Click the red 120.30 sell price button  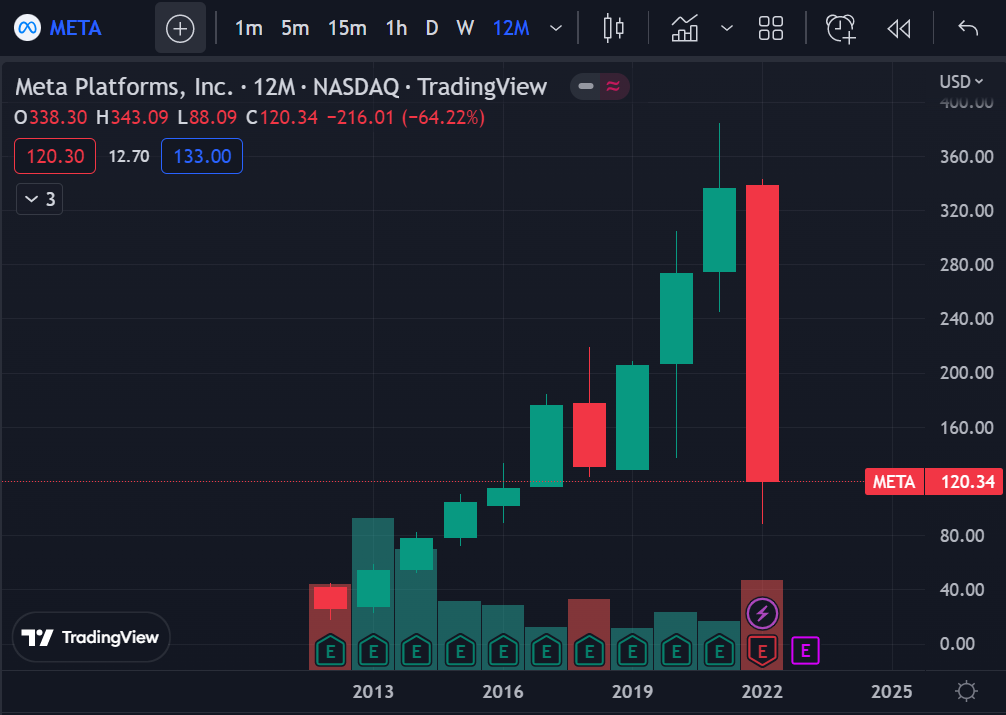coord(55,156)
